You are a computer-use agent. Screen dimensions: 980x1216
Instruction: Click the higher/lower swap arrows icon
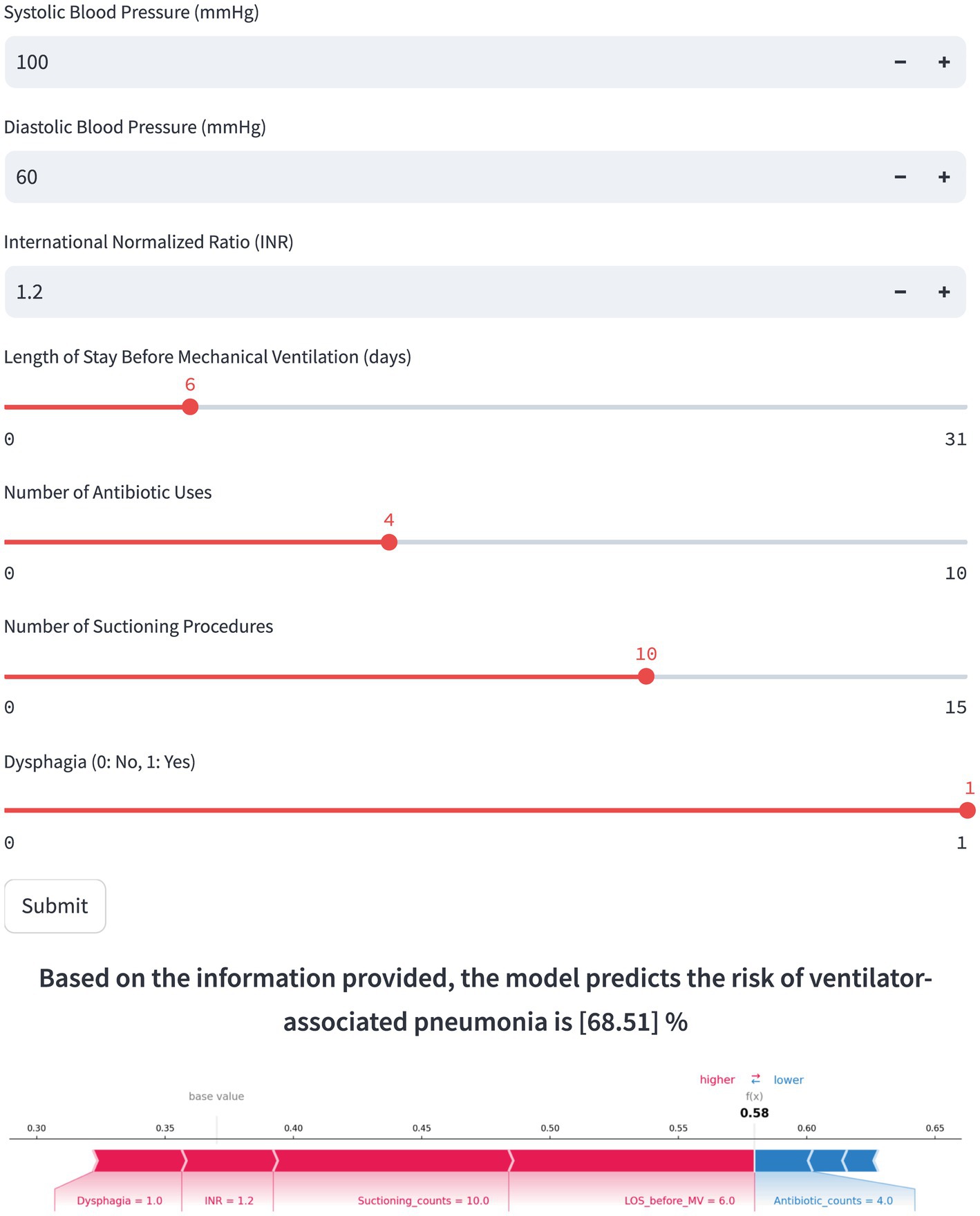click(755, 1079)
